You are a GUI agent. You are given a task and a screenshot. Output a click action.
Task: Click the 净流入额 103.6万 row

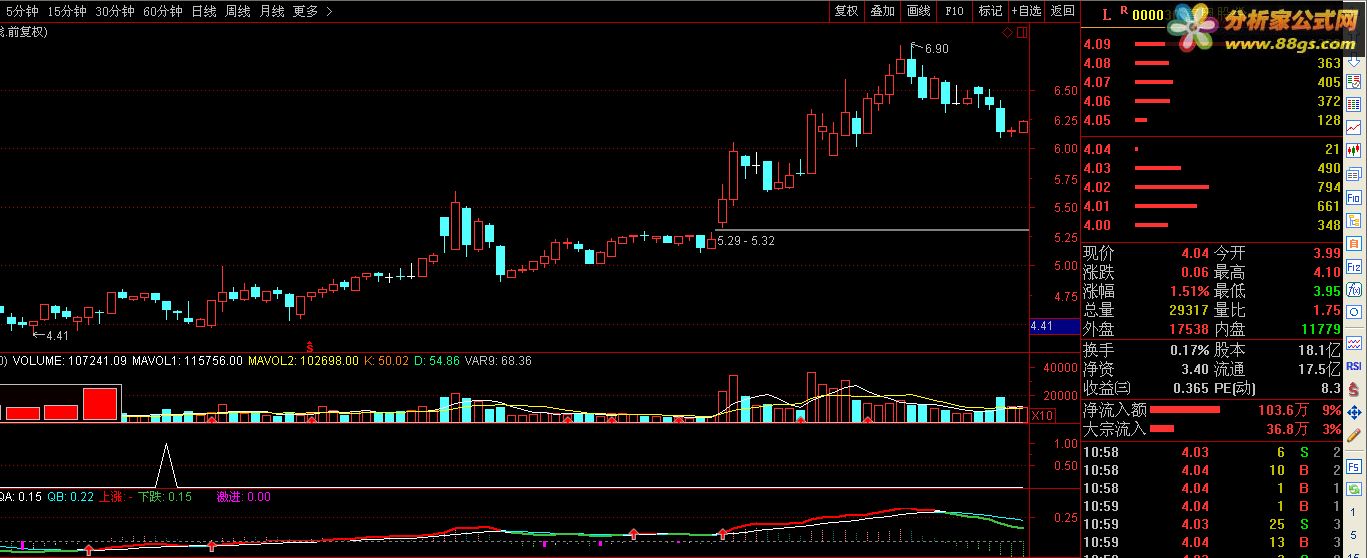[x=1212, y=410]
